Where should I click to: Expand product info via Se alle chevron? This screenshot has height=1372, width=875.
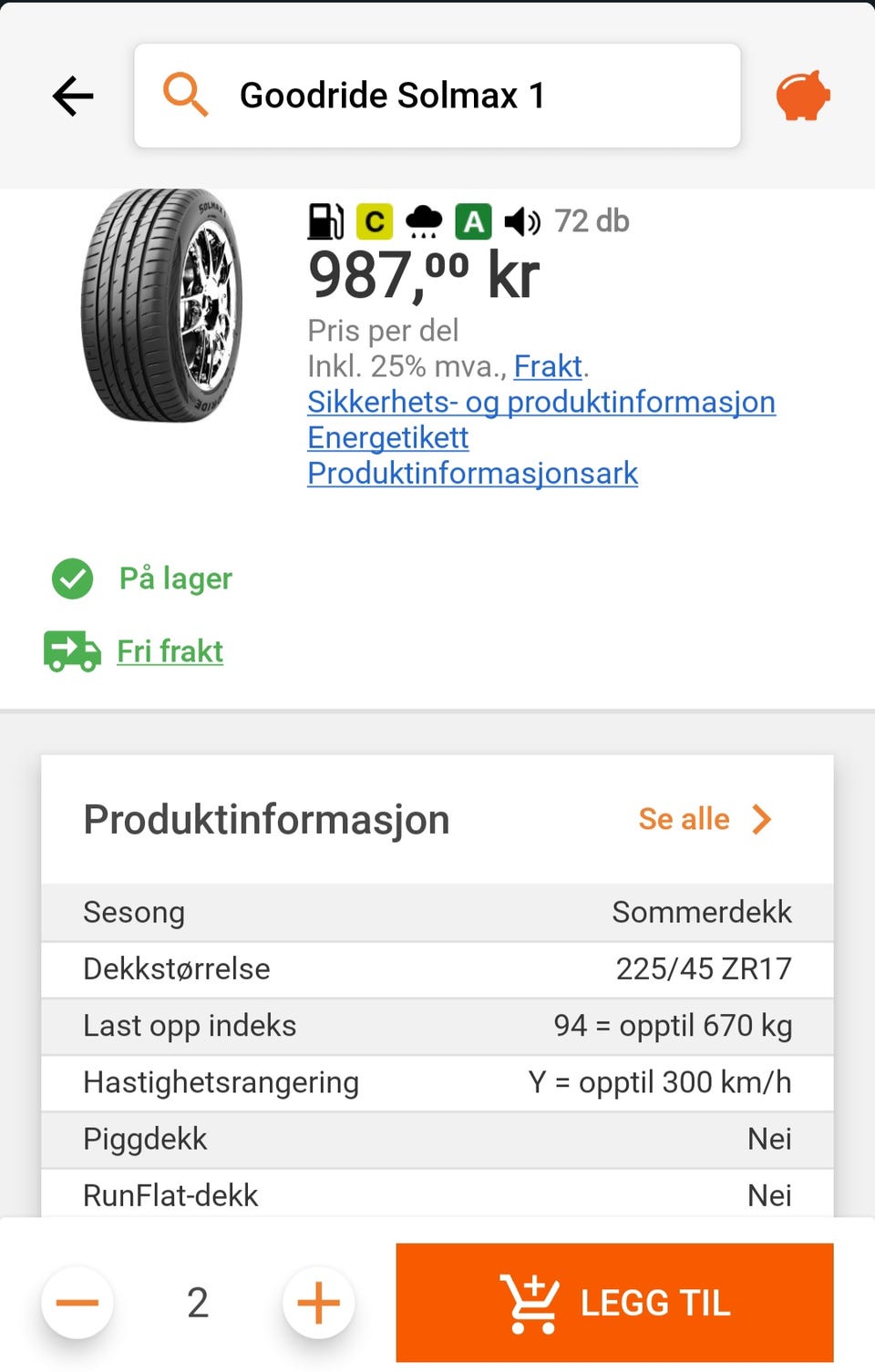click(762, 819)
